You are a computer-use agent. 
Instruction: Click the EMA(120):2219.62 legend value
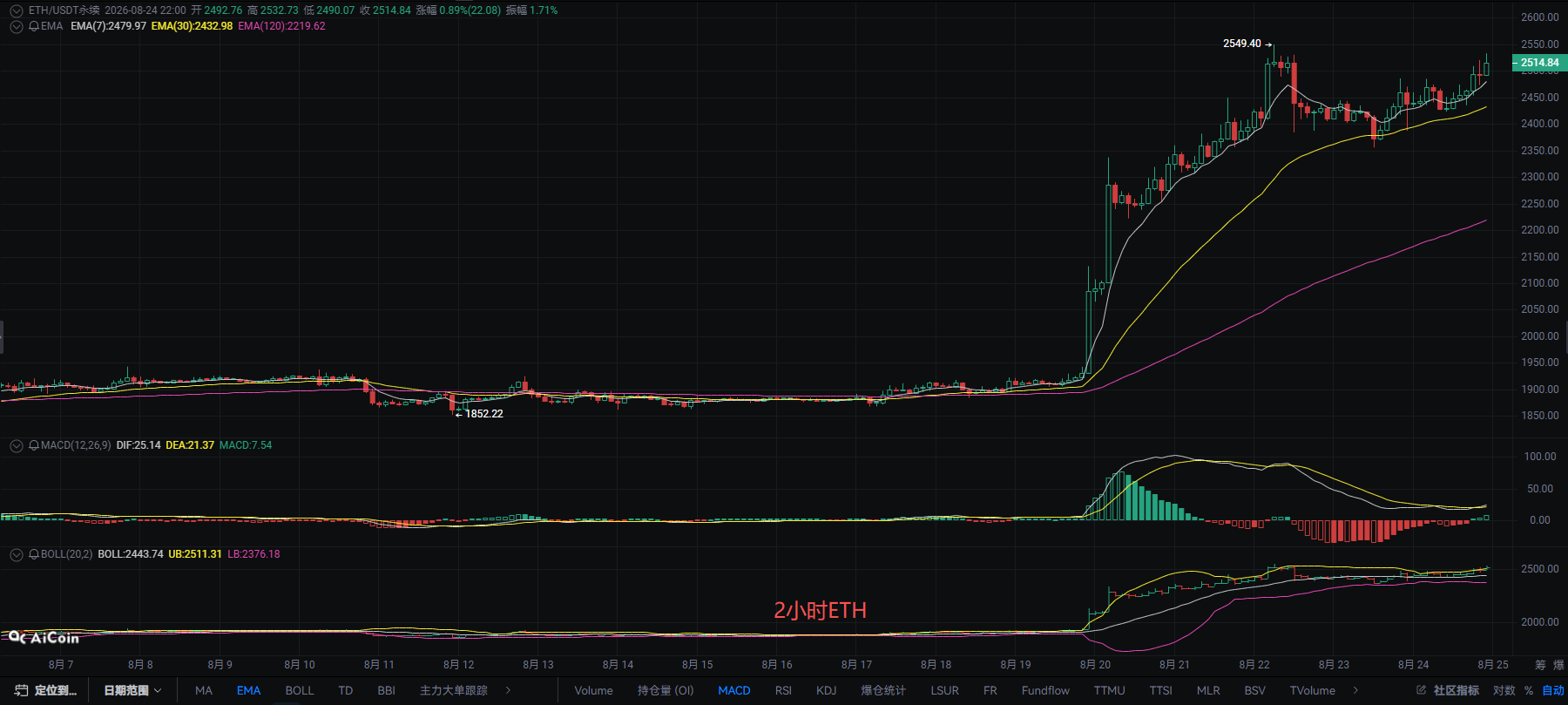click(281, 26)
